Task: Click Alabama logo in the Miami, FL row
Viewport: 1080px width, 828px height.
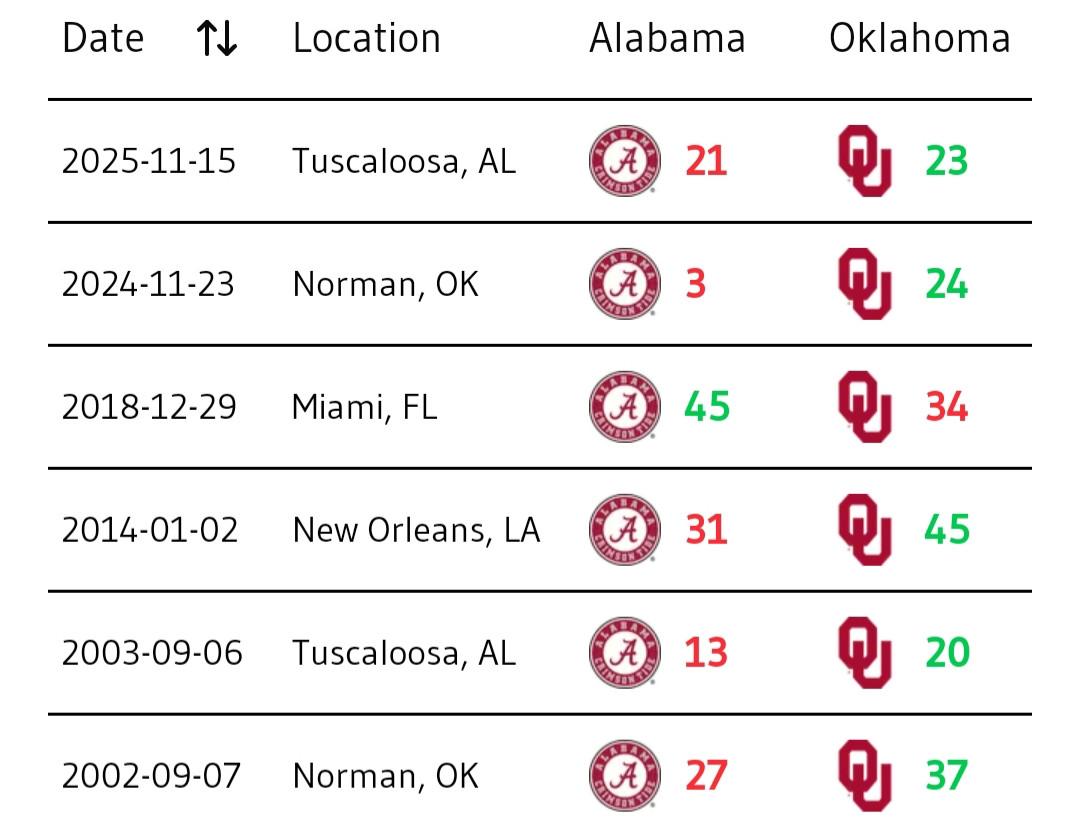Action: 625,407
